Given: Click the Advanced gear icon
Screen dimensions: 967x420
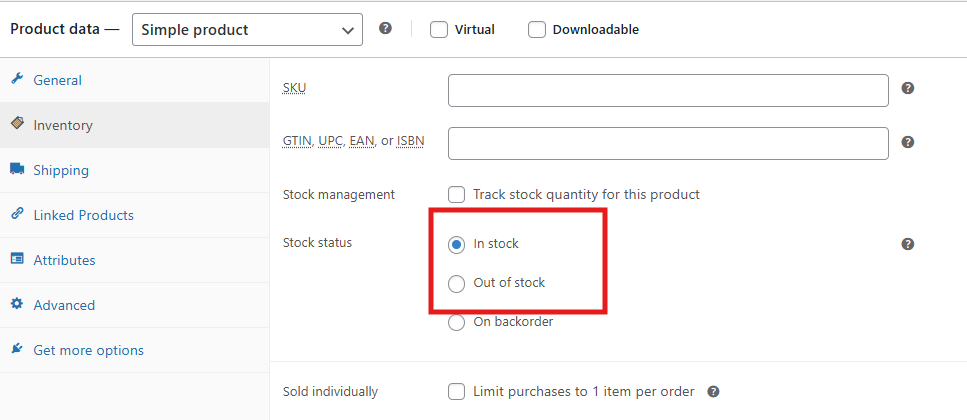Looking at the screenshot, I should click(x=17, y=304).
